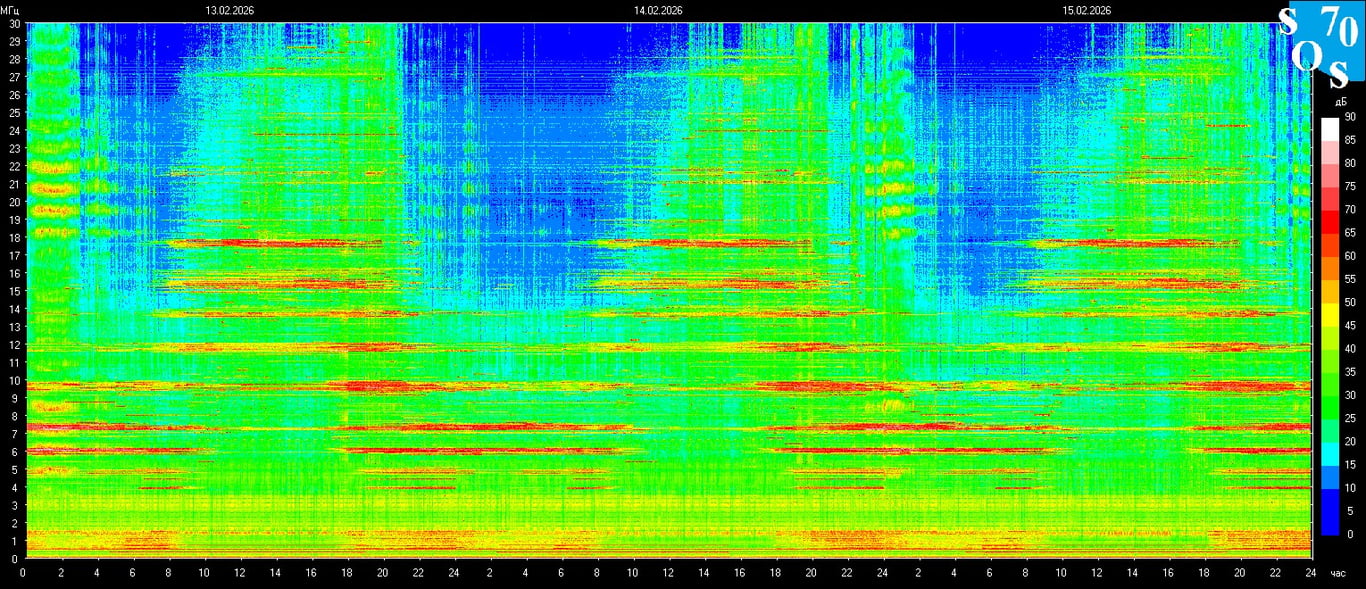The height and width of the screenshot is (589, 1366).
Task: Pick the dark blue 5 dB color swatch
Action: tap(1329, 521)
